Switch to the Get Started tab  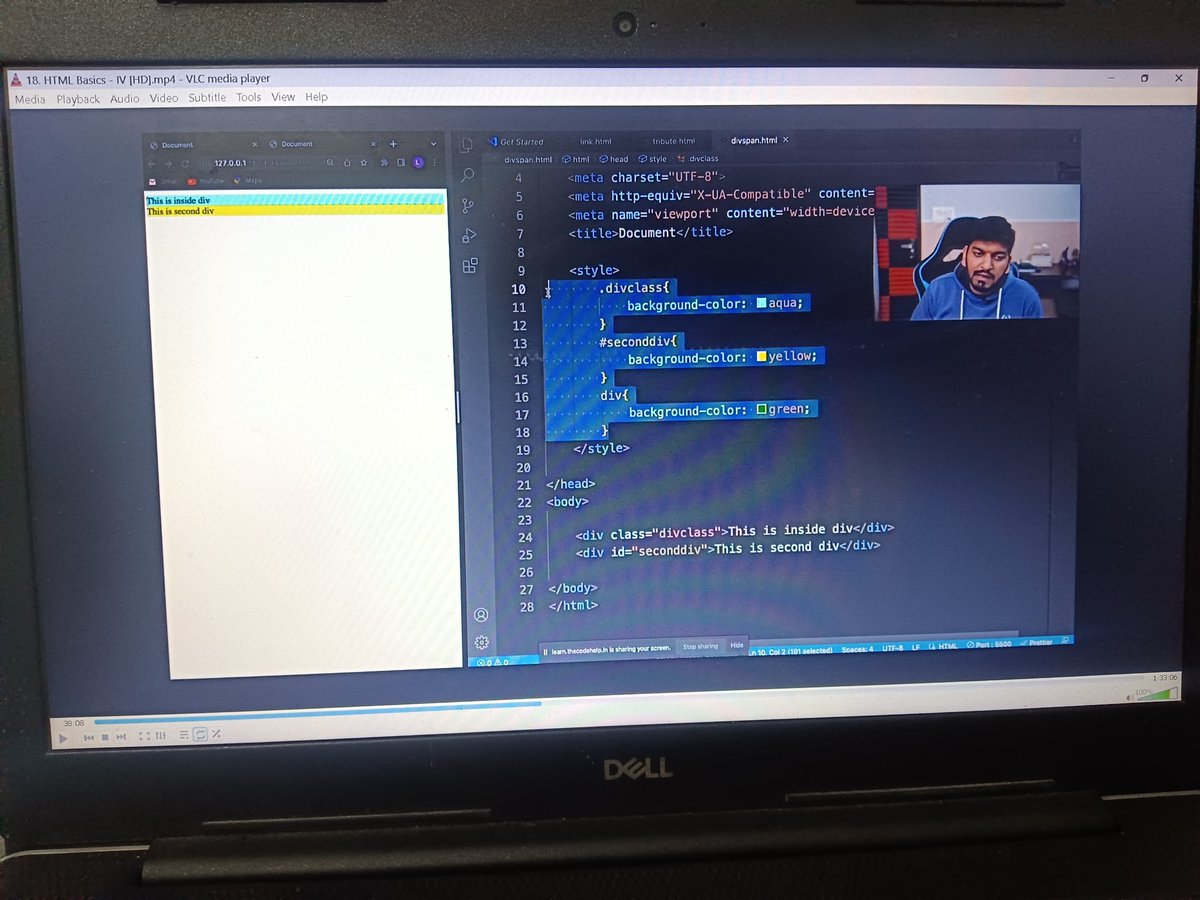tap(520, 142)
